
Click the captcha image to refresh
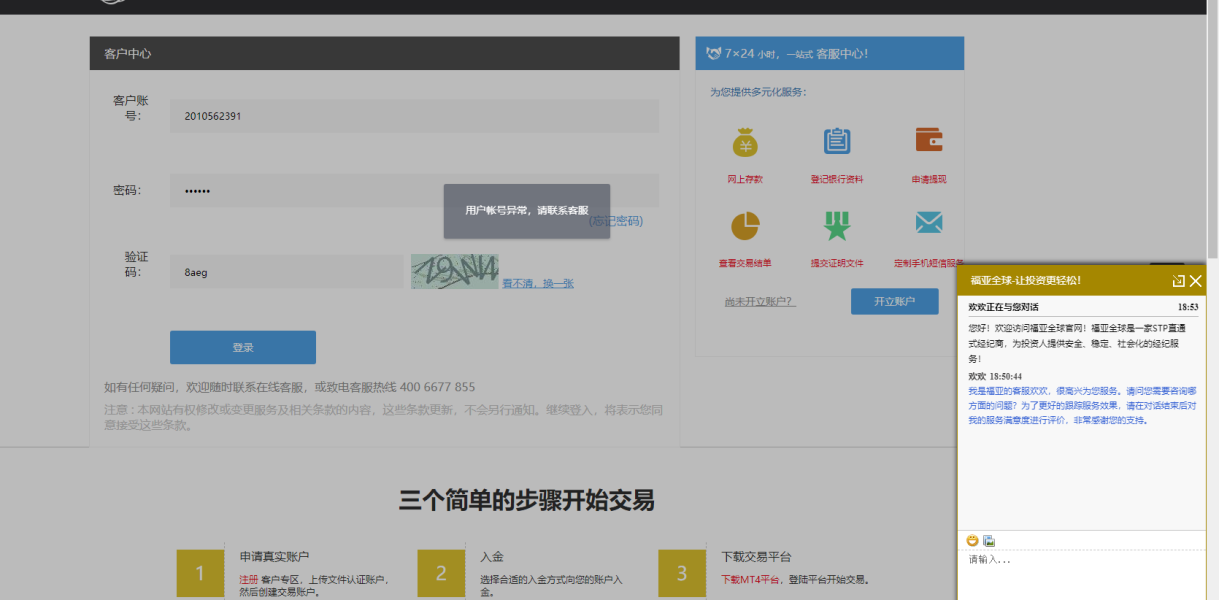pyautogui.click(x=454, y=271)
